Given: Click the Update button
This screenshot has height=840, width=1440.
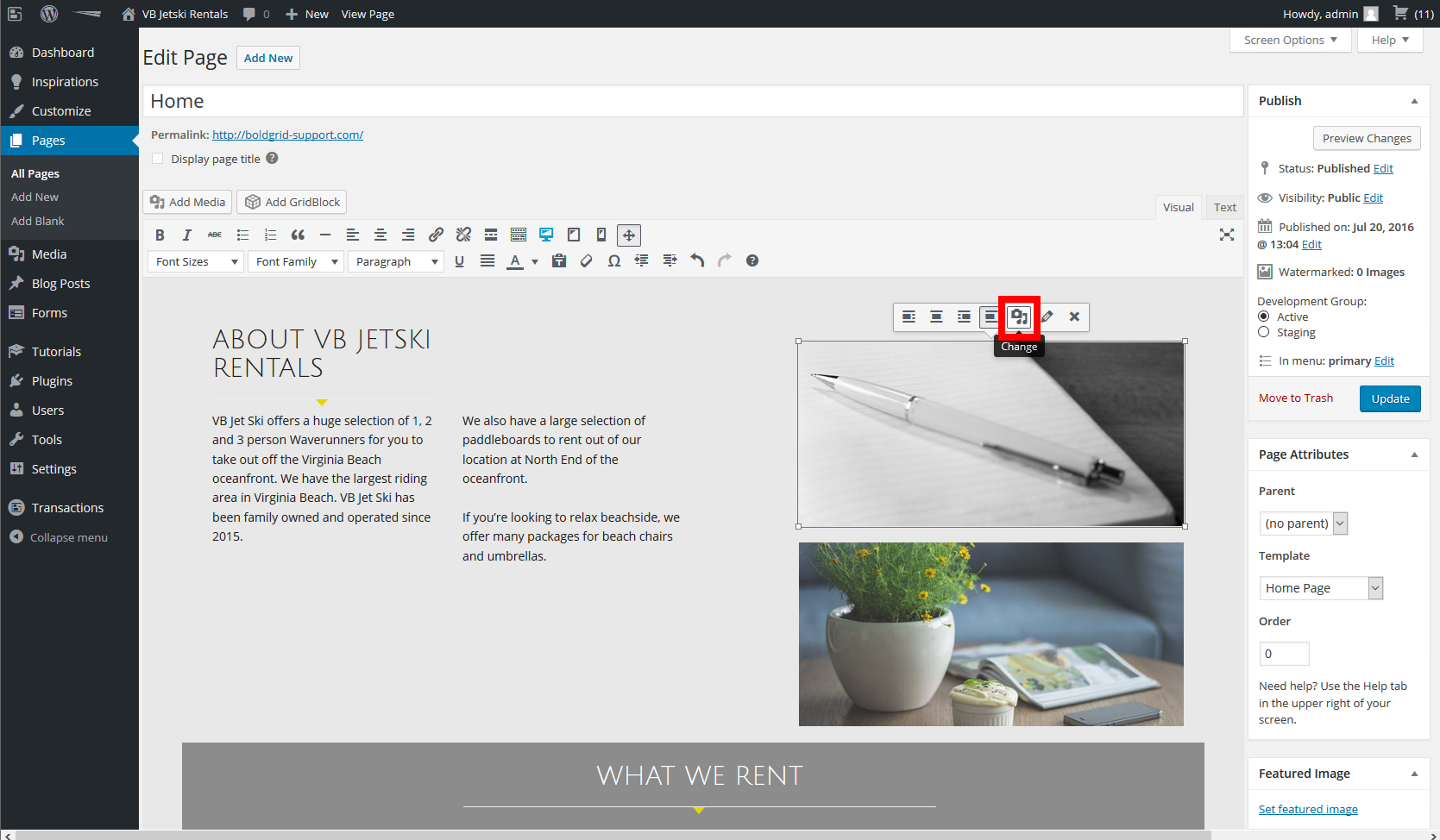Looking at the screenshot, I should click(1390, 398).
